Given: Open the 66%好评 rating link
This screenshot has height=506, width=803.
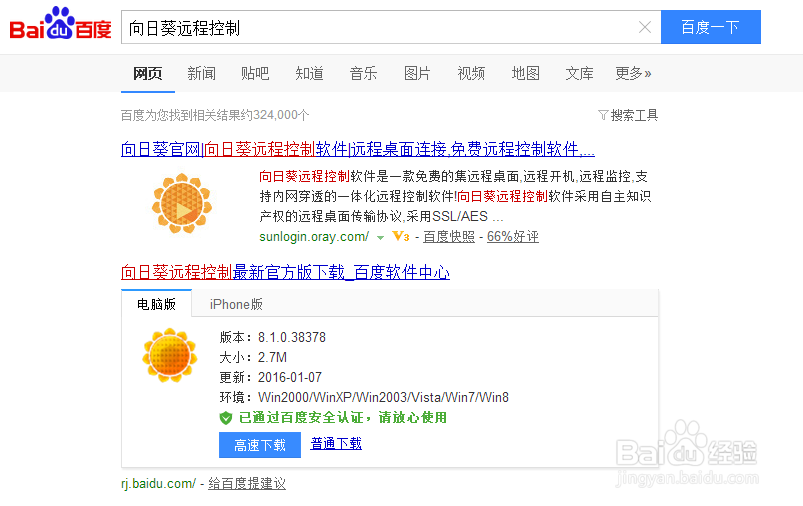Looking at the screenshot, I should click(x=513, y=237).
